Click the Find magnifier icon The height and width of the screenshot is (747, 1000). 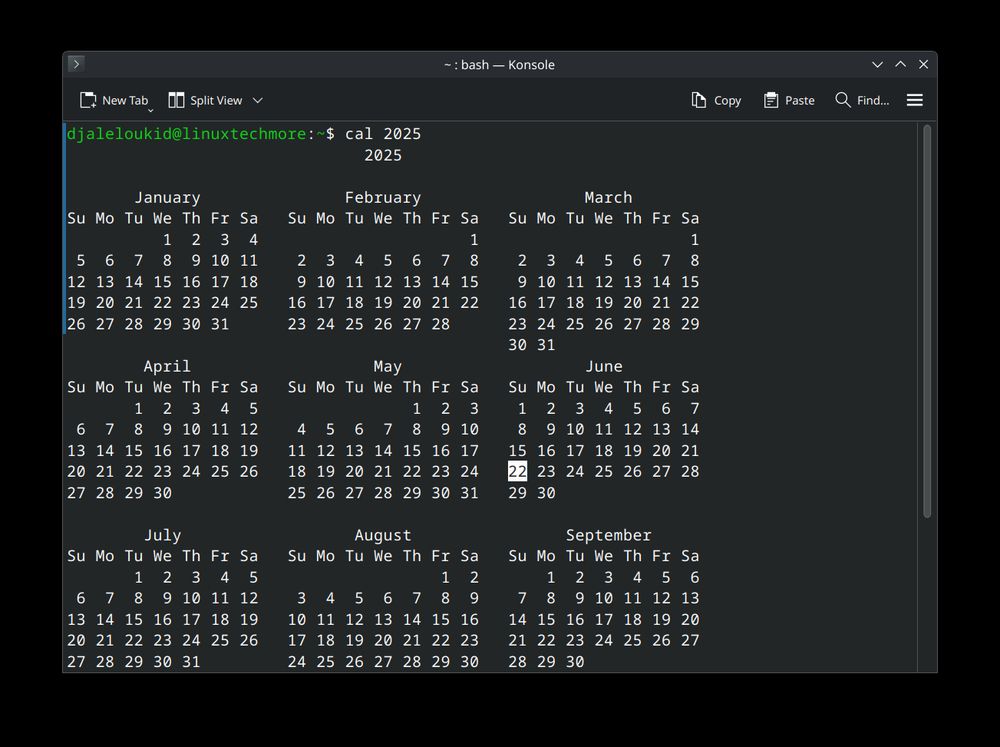tap(841, 100)
